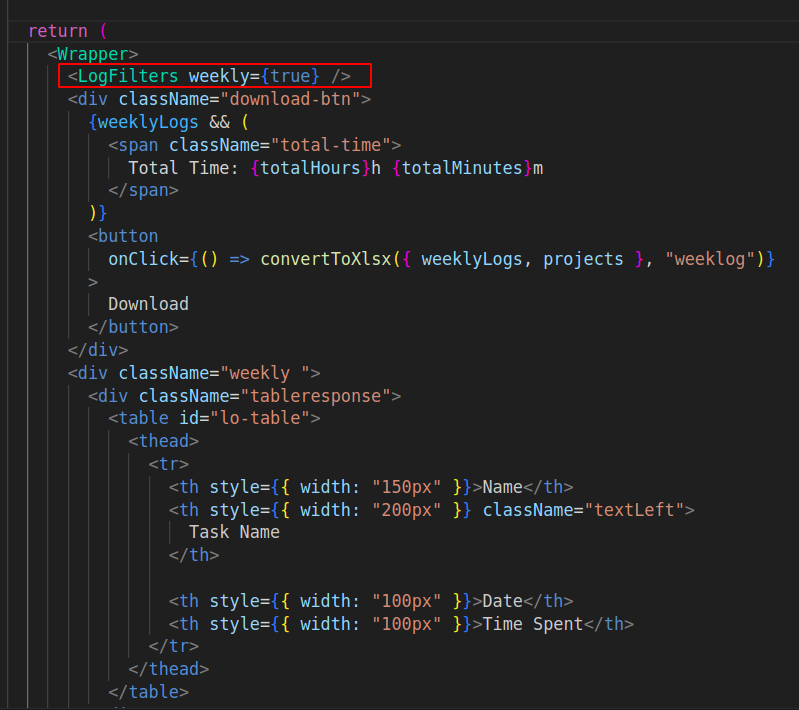
Task: Click the "total-time" className string
Action: click(x=335, y=145)
